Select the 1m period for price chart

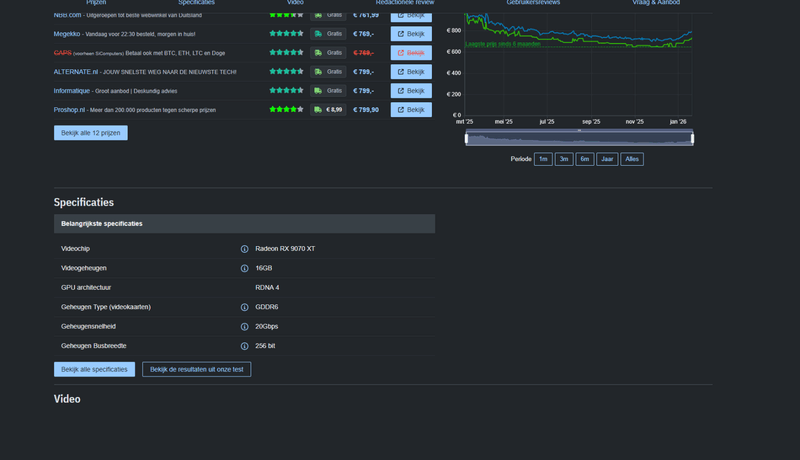[543, 159]
